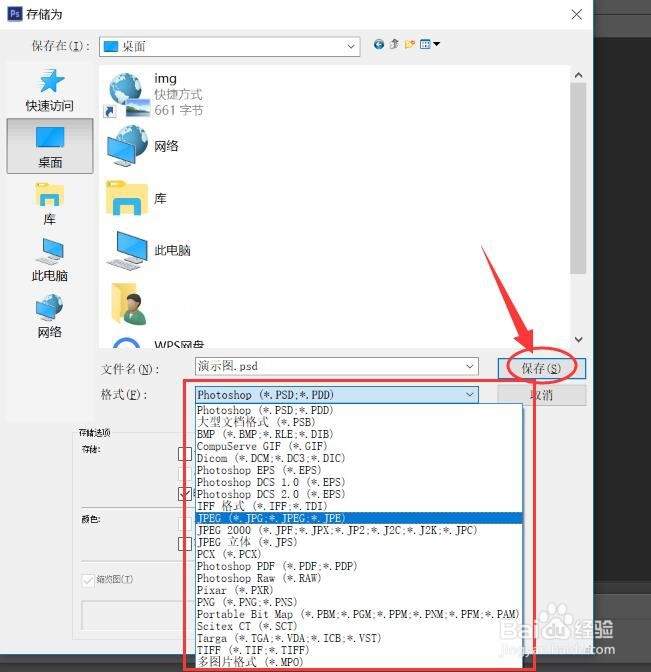Choose IFF 格式 (*.IFF;*.TDI) format
The width and height of the screenshot is (651, 672).
tap(359, 506)
